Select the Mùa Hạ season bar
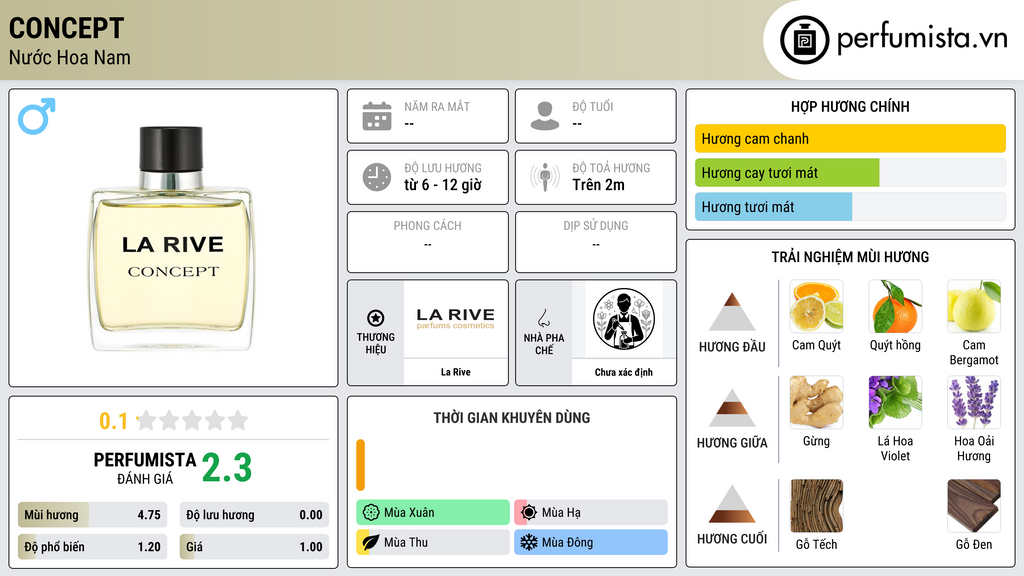Image resolution: width=1024 pixels, height=576 pixels. pyautogui.click(x=591, y=513)
